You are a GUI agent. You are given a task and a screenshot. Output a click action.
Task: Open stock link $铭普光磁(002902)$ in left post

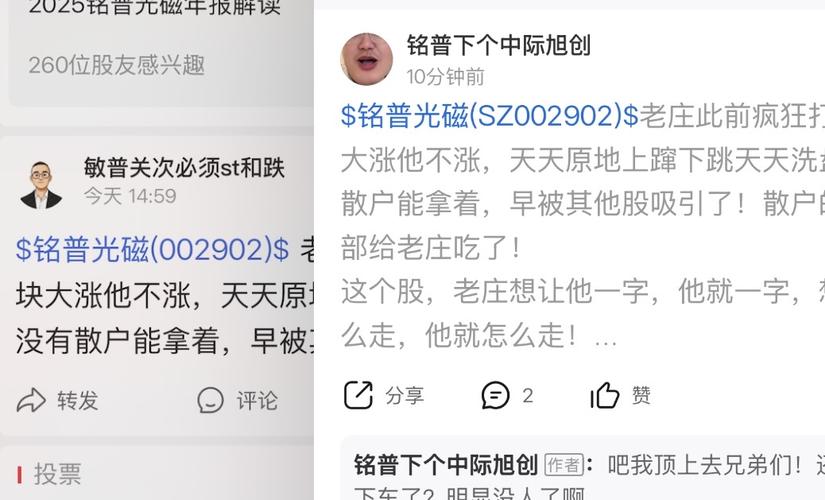(x=153, y=249)
